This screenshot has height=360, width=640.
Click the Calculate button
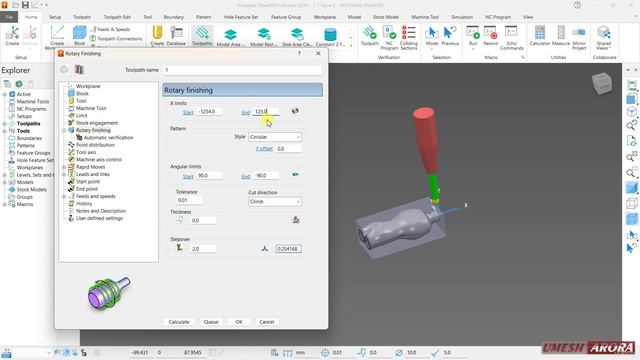[x=179, y=322]
